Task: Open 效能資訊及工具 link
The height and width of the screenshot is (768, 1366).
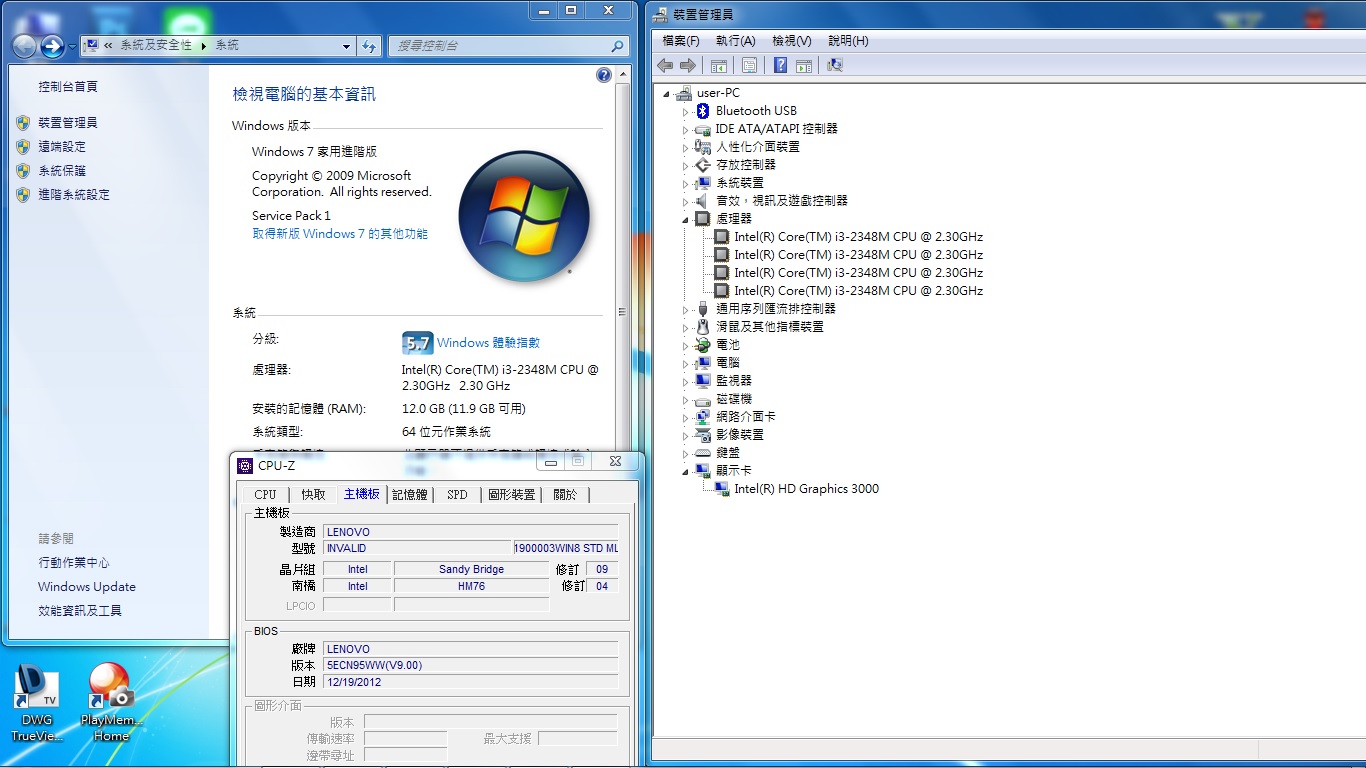Action: tap(80, 611)
